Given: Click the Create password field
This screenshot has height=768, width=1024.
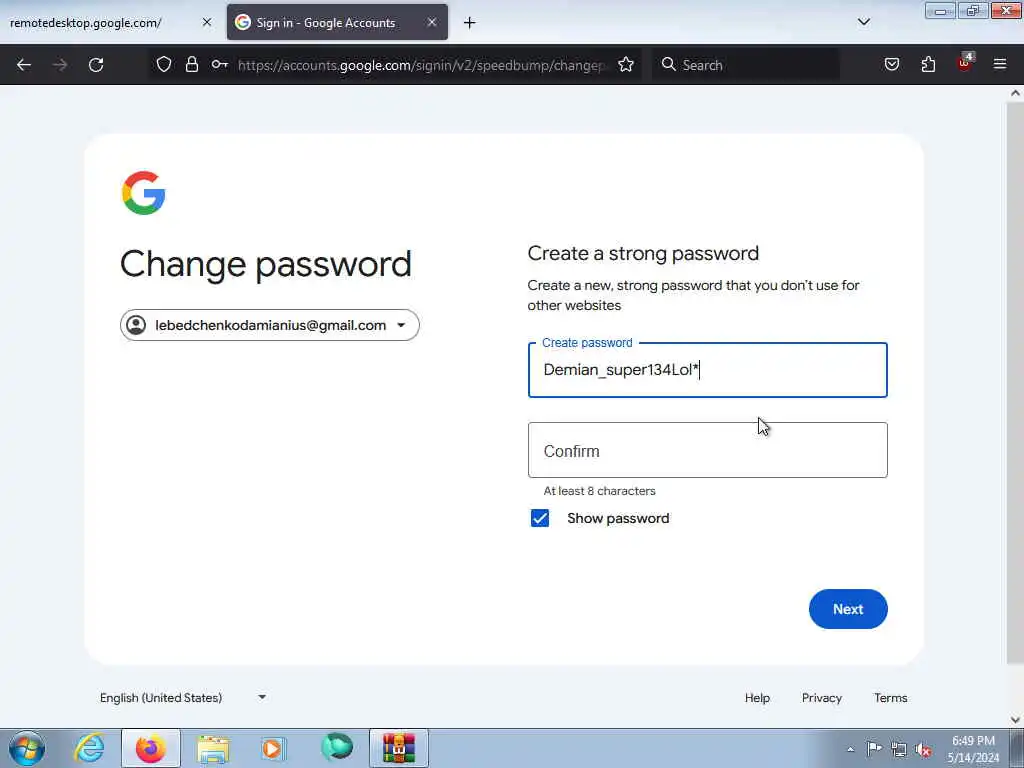Looking at the screenshot, I should (x=707, y=370).
